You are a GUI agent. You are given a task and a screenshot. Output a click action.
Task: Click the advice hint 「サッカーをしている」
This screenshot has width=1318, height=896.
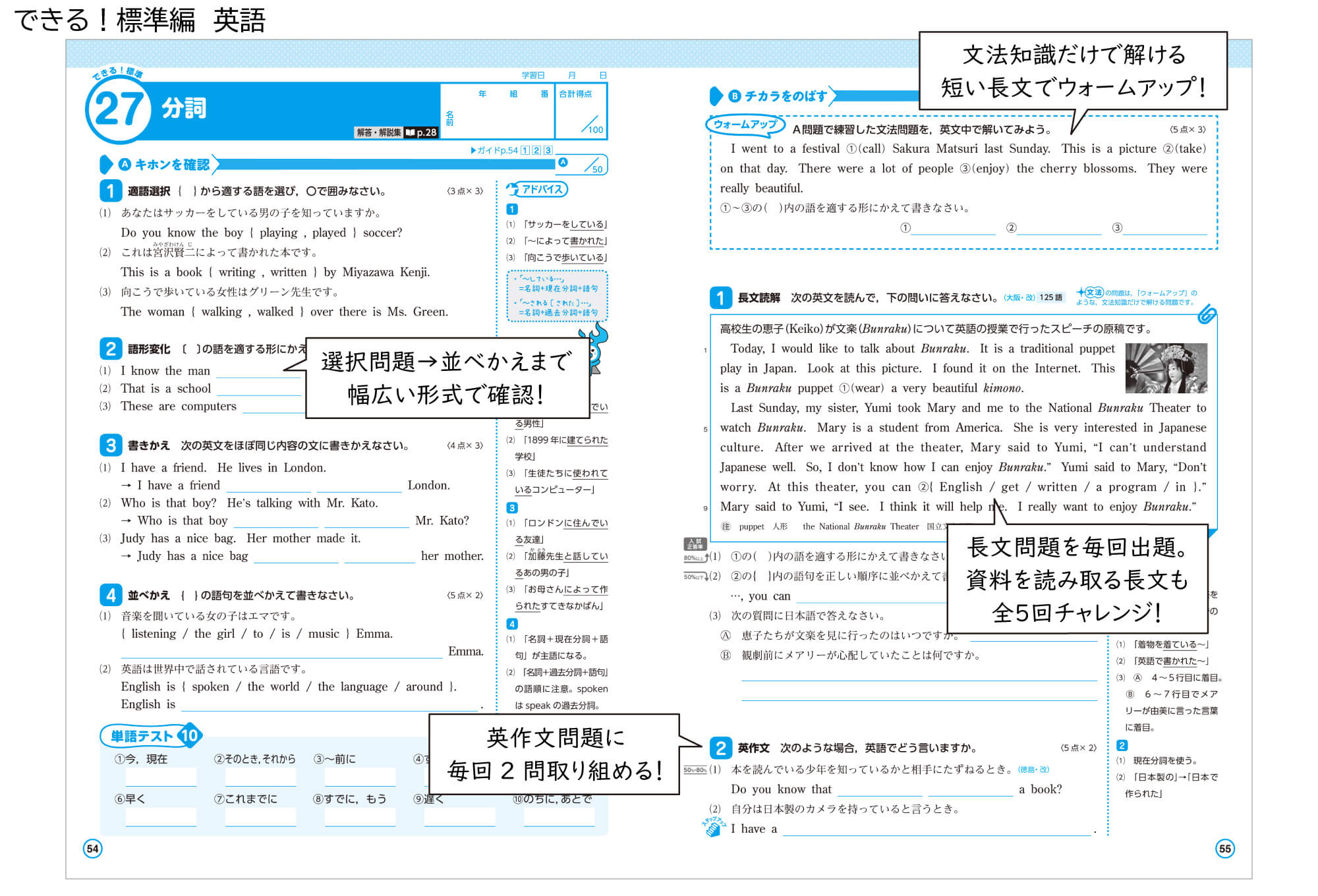565,225
